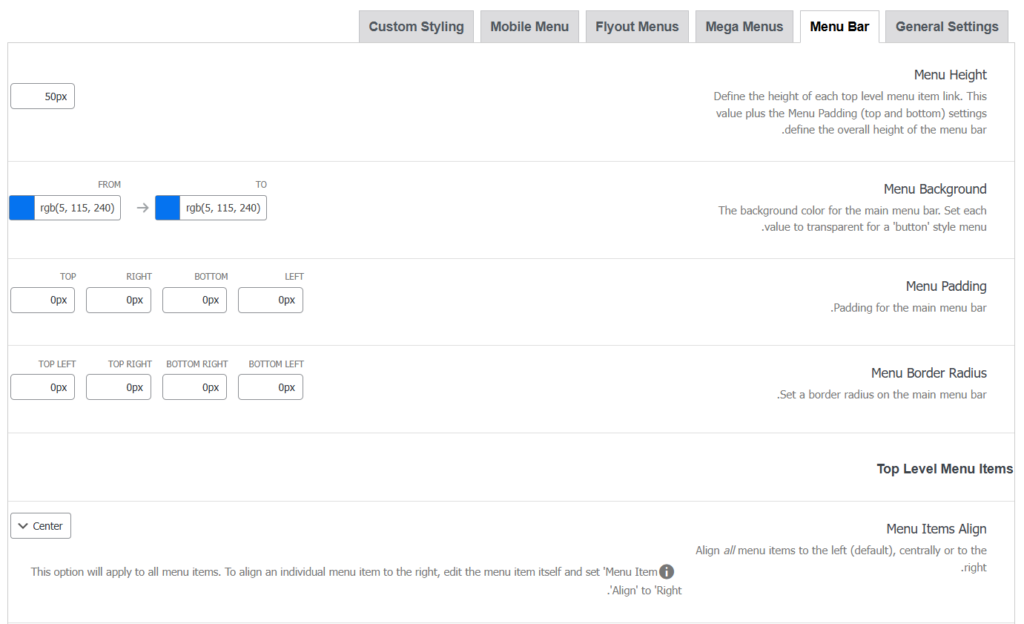The height and width of the screenshot is (624, 1024).
Task: Click the Border Radius TOP LEFT field
Action: click(x=43, y=387)
